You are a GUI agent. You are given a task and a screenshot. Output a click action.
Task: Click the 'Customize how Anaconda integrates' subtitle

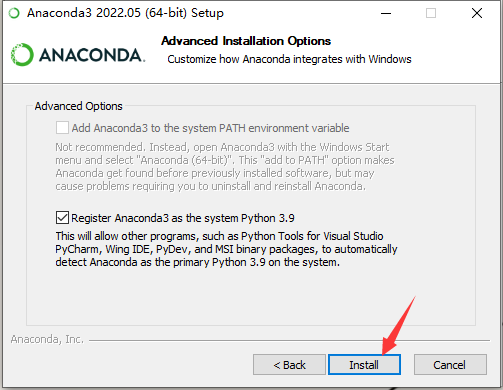289,59
